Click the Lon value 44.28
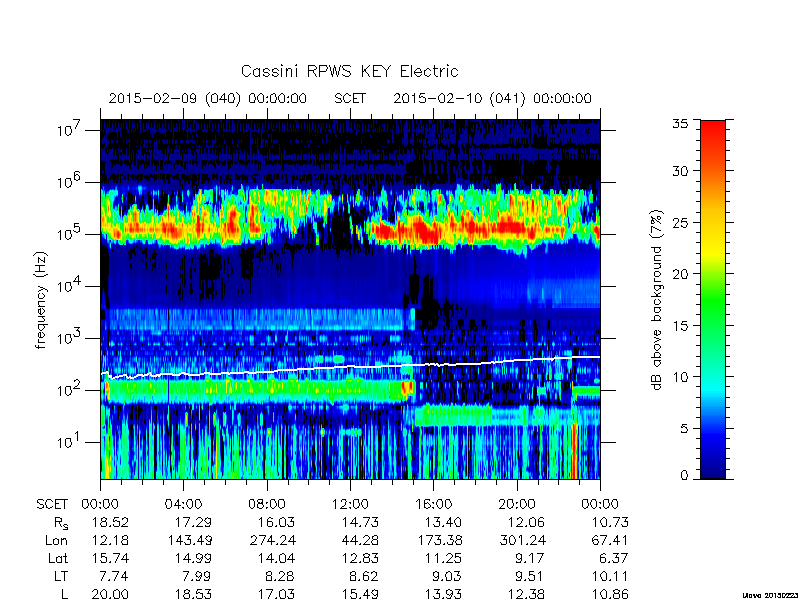The height and width of the screenshot is (600, 800). pos(360,540)
